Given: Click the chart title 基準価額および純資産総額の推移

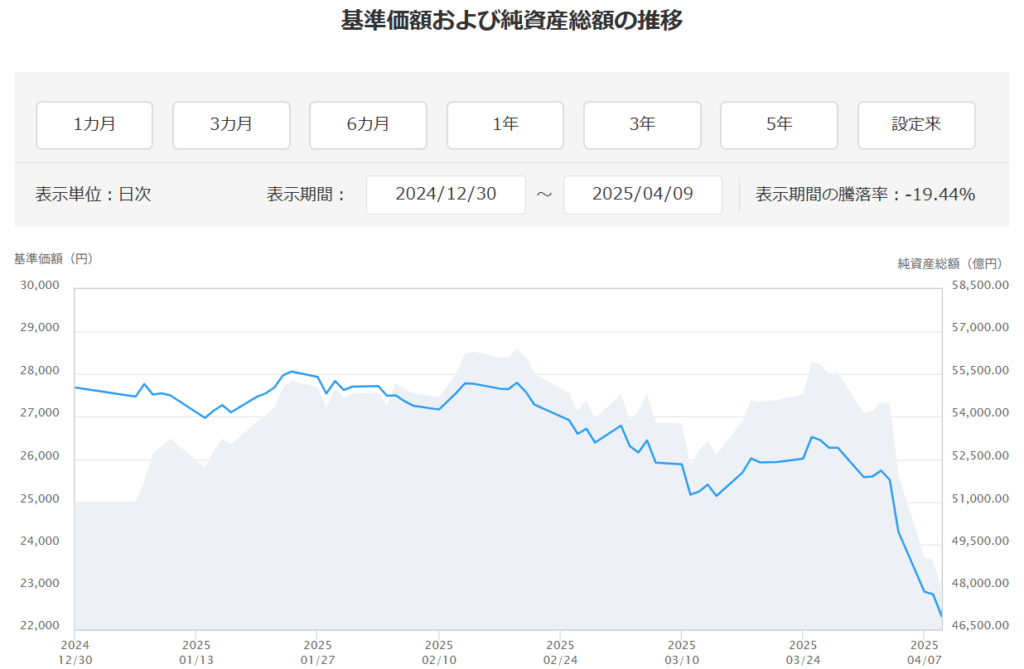Looking at the screenshot, I should [x=512, y=21].
